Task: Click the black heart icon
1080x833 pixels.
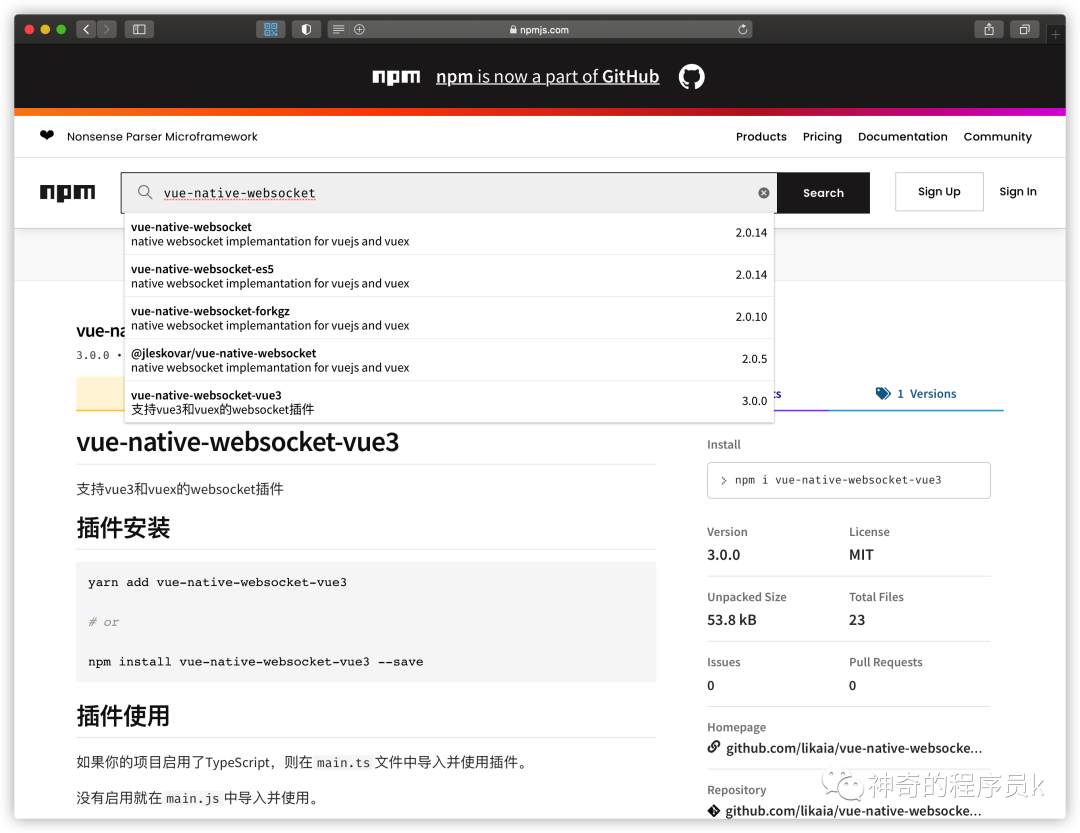Action: 47,135
